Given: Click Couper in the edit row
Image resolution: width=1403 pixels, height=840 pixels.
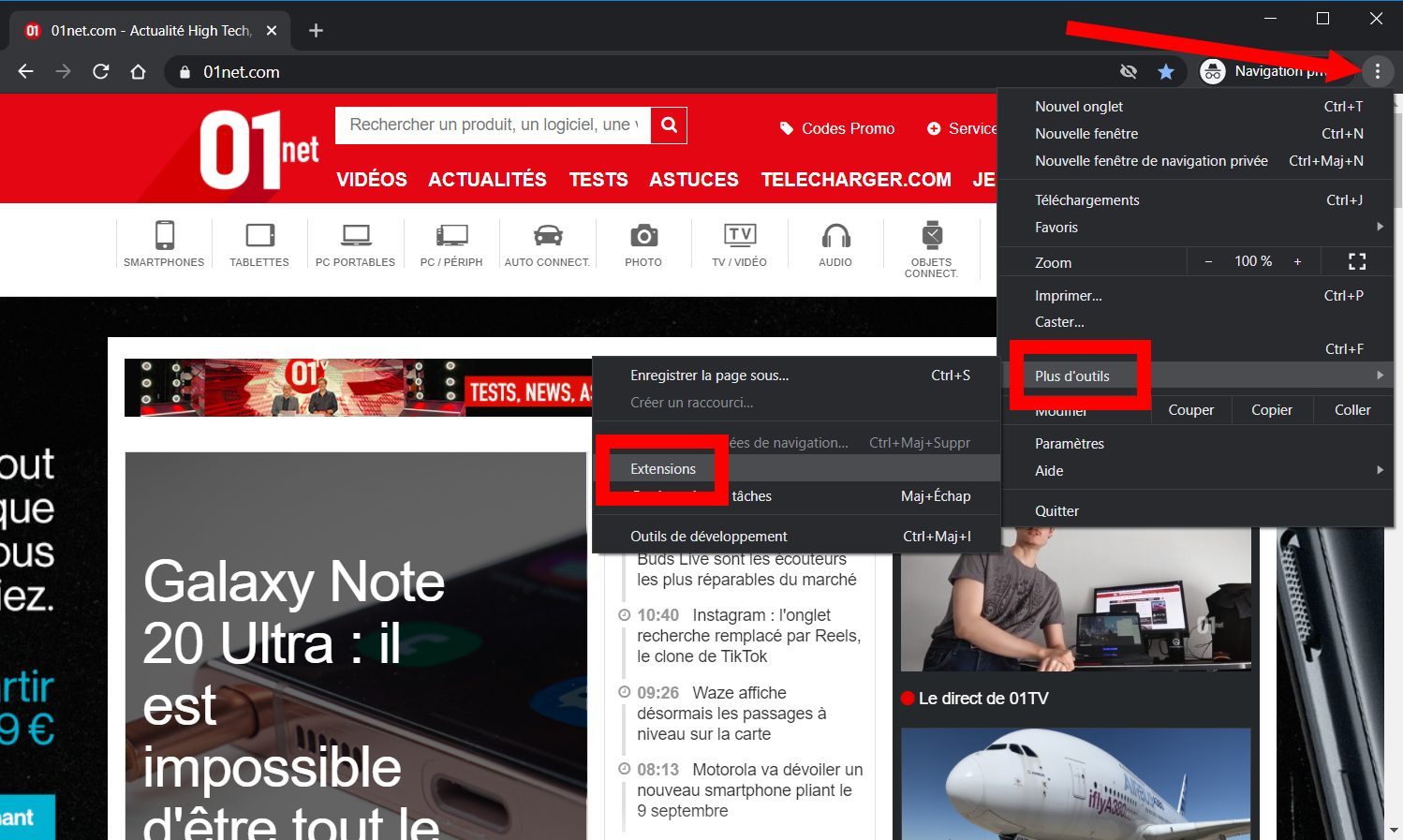Looking at the screenshot, I should tap(1190, 409).
